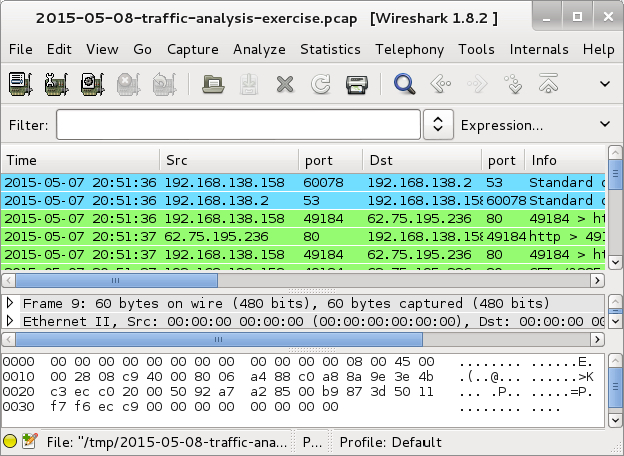The image size is (624, 456).
Task: Open the View menu
Action: tap(102, 49)
